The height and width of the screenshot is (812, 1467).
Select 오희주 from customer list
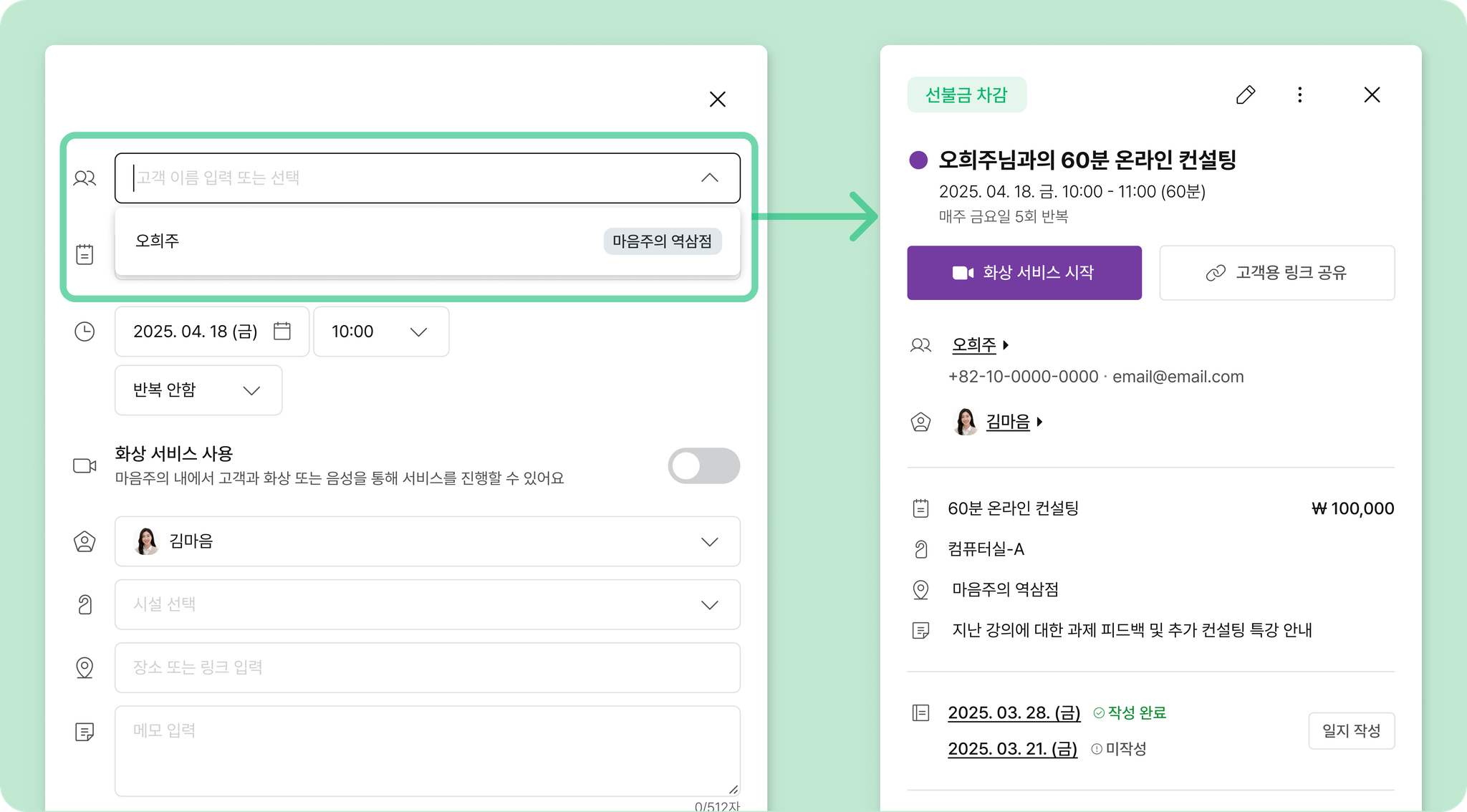tap(428, 241)
